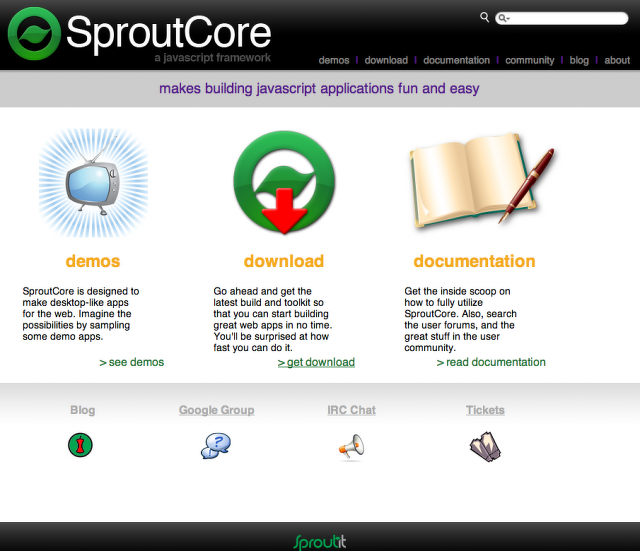
Task: Follow the 'see demos' link
Action: (132, 362)
